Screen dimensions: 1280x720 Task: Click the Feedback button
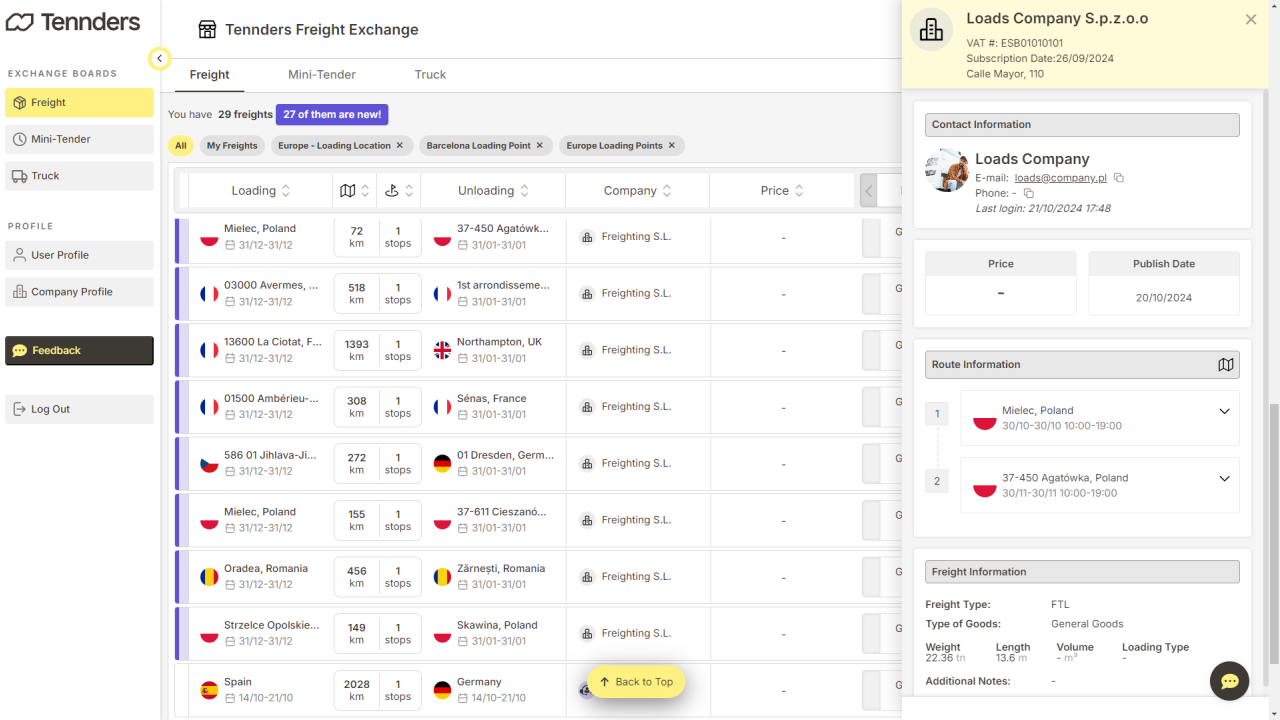[79, 351]
